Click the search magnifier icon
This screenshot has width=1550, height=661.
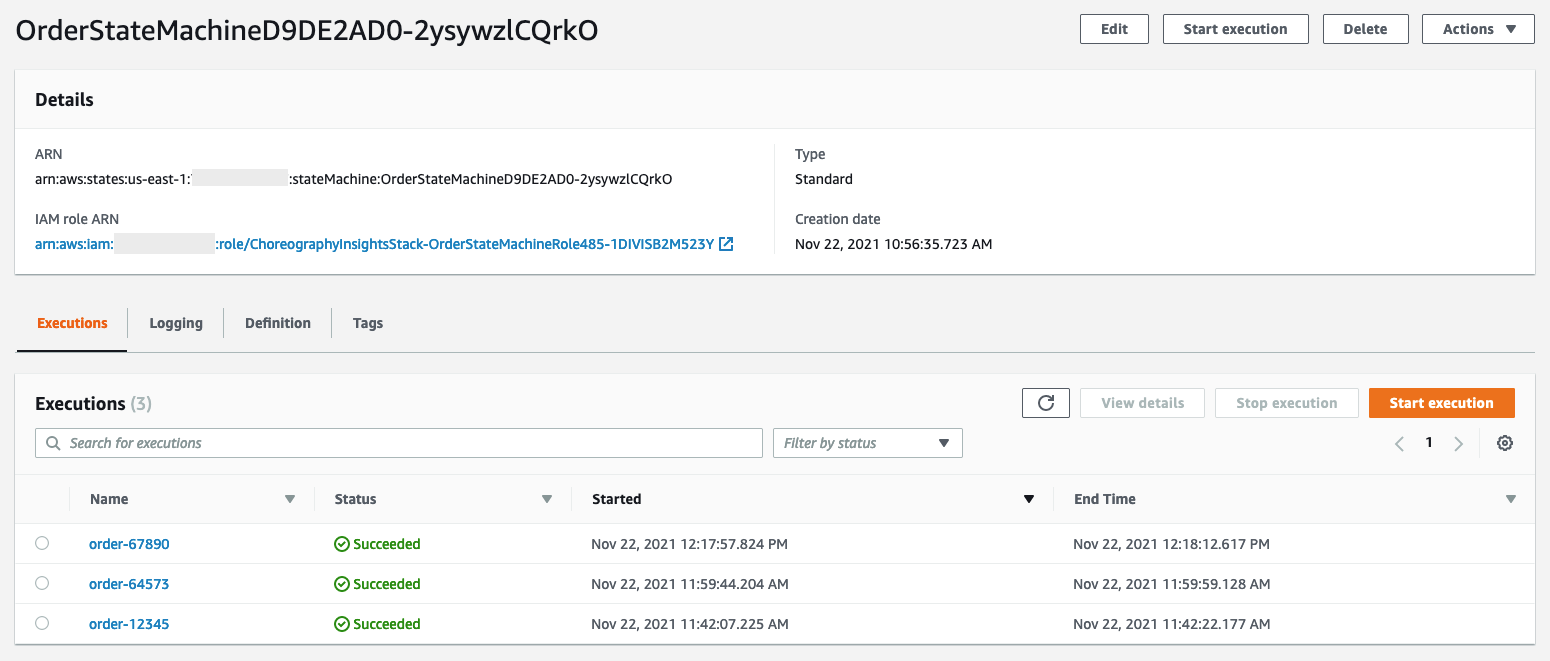pyautogui.click(x=52, y=442)
